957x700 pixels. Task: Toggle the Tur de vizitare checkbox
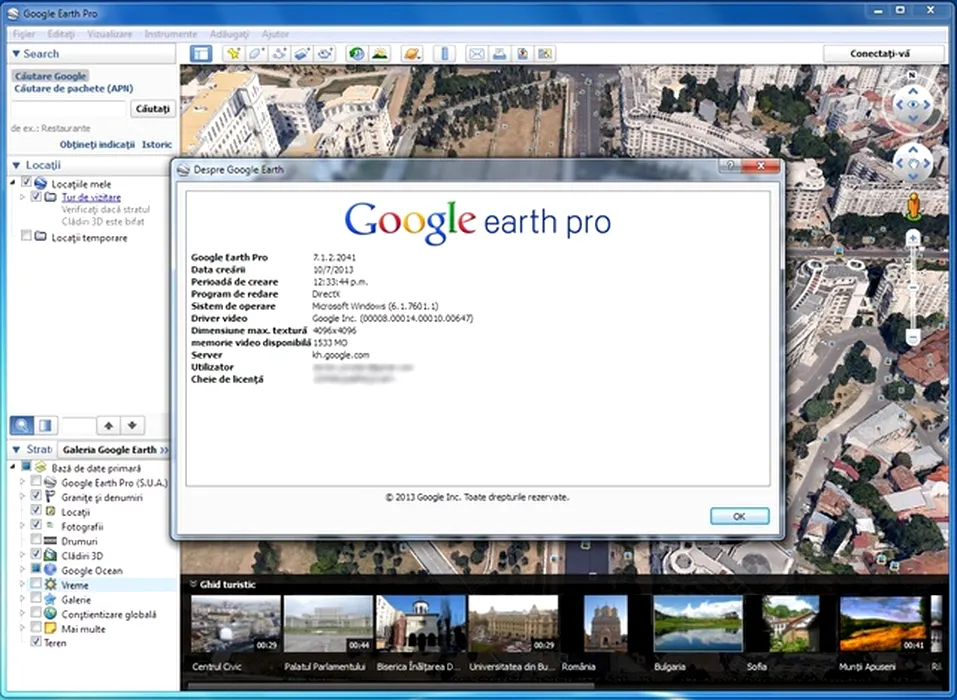point(36,197)
